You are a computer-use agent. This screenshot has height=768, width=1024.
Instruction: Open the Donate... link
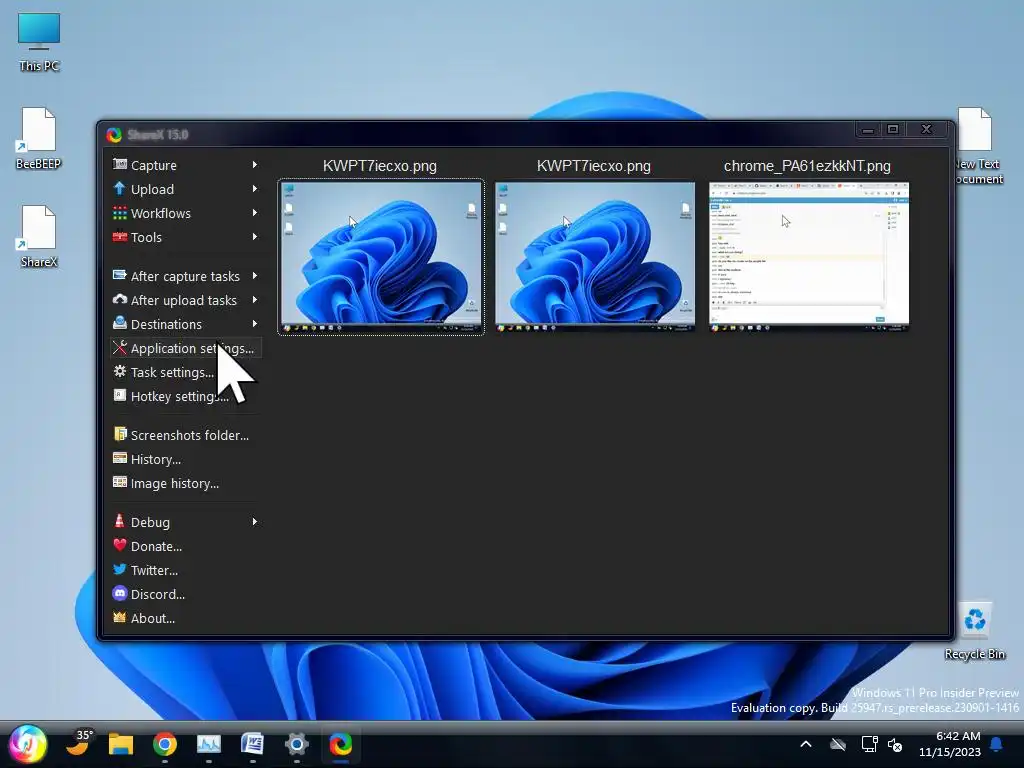186,546
